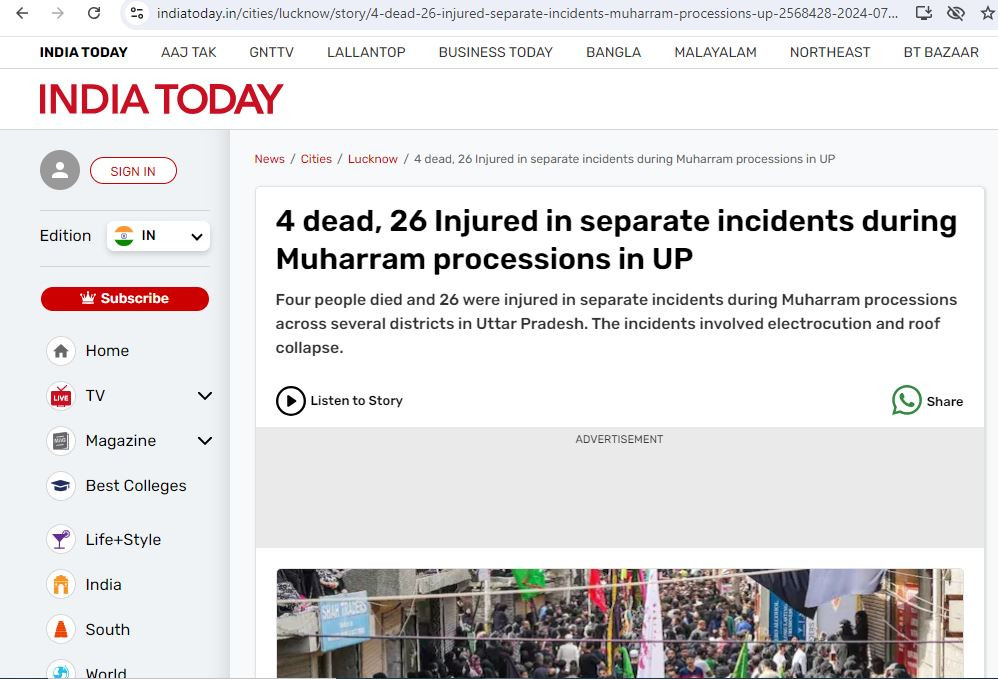The image size is (998, 679).
Task: Click the Share text next to WhatsApp
Action: click(945, 402)
